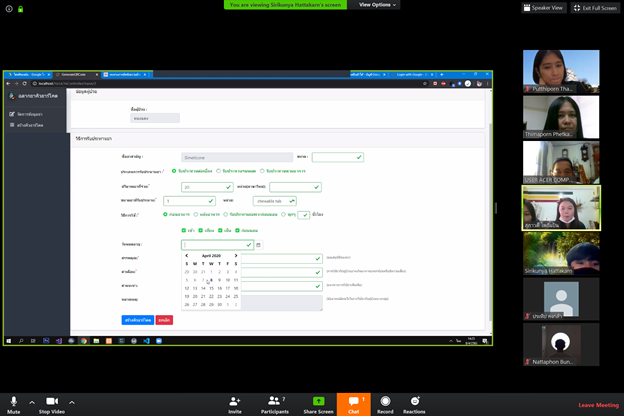624x416 pixels.
Task: Open the View Options dropdown
Action: 378,5
